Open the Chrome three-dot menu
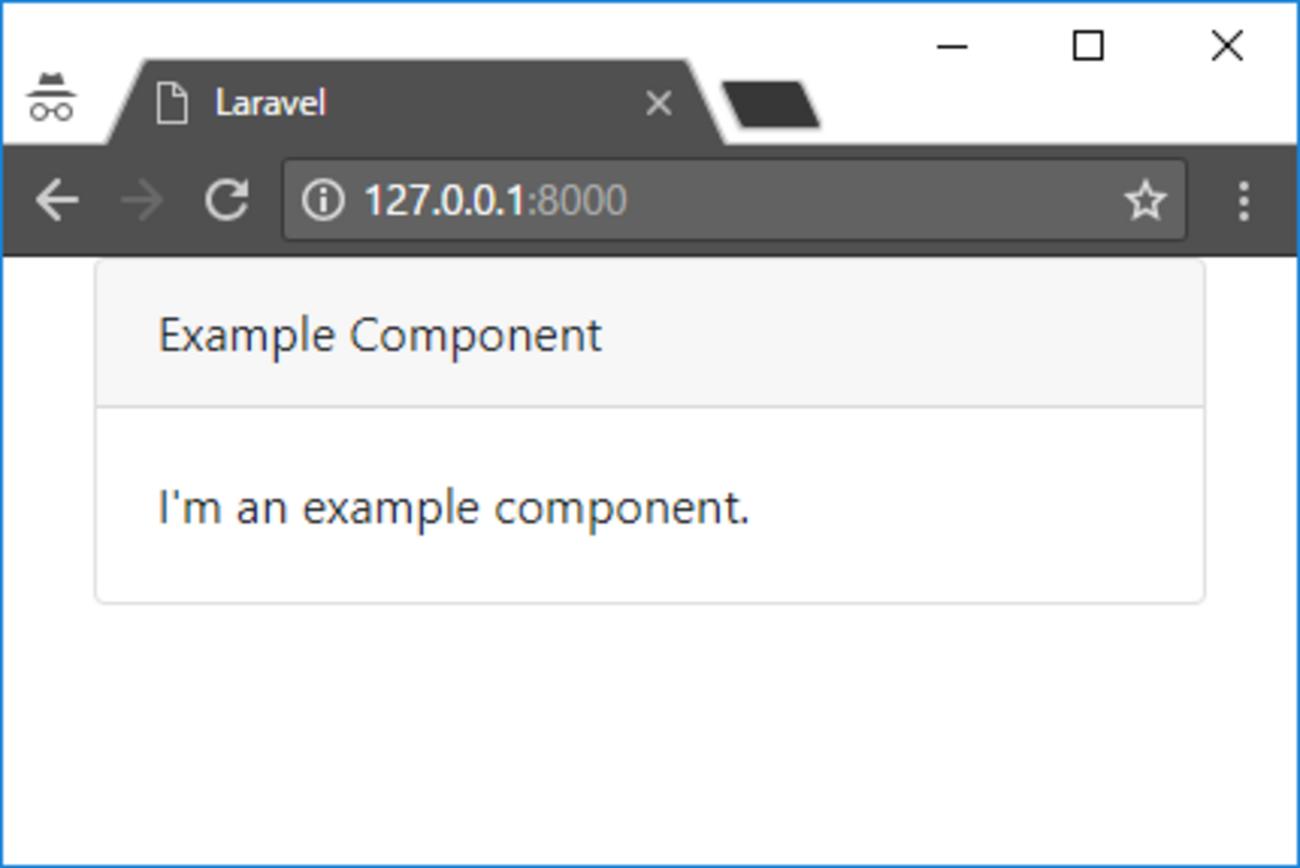Viewport: 1300px width, 868px height. click(x=1243, y=201)
